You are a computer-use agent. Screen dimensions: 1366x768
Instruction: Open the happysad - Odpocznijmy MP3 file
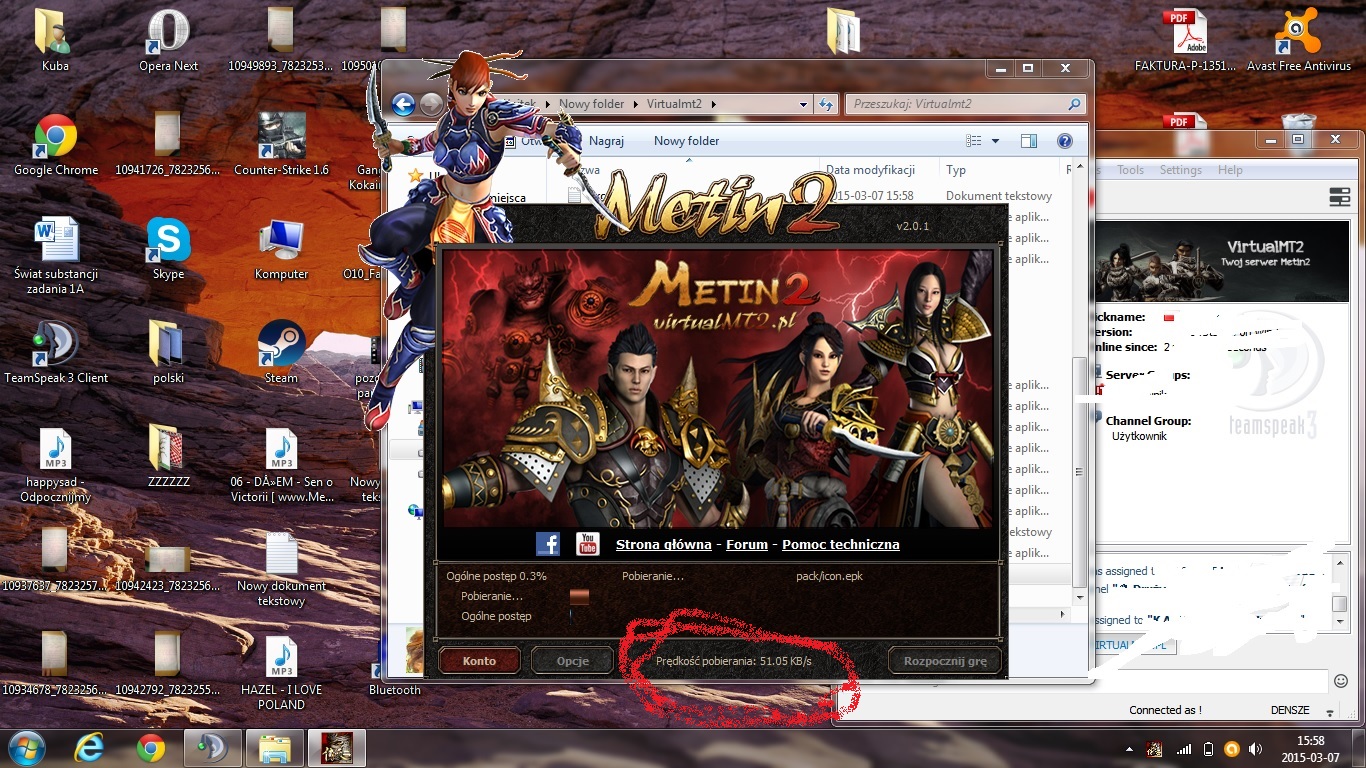click(x=56, y=466)
